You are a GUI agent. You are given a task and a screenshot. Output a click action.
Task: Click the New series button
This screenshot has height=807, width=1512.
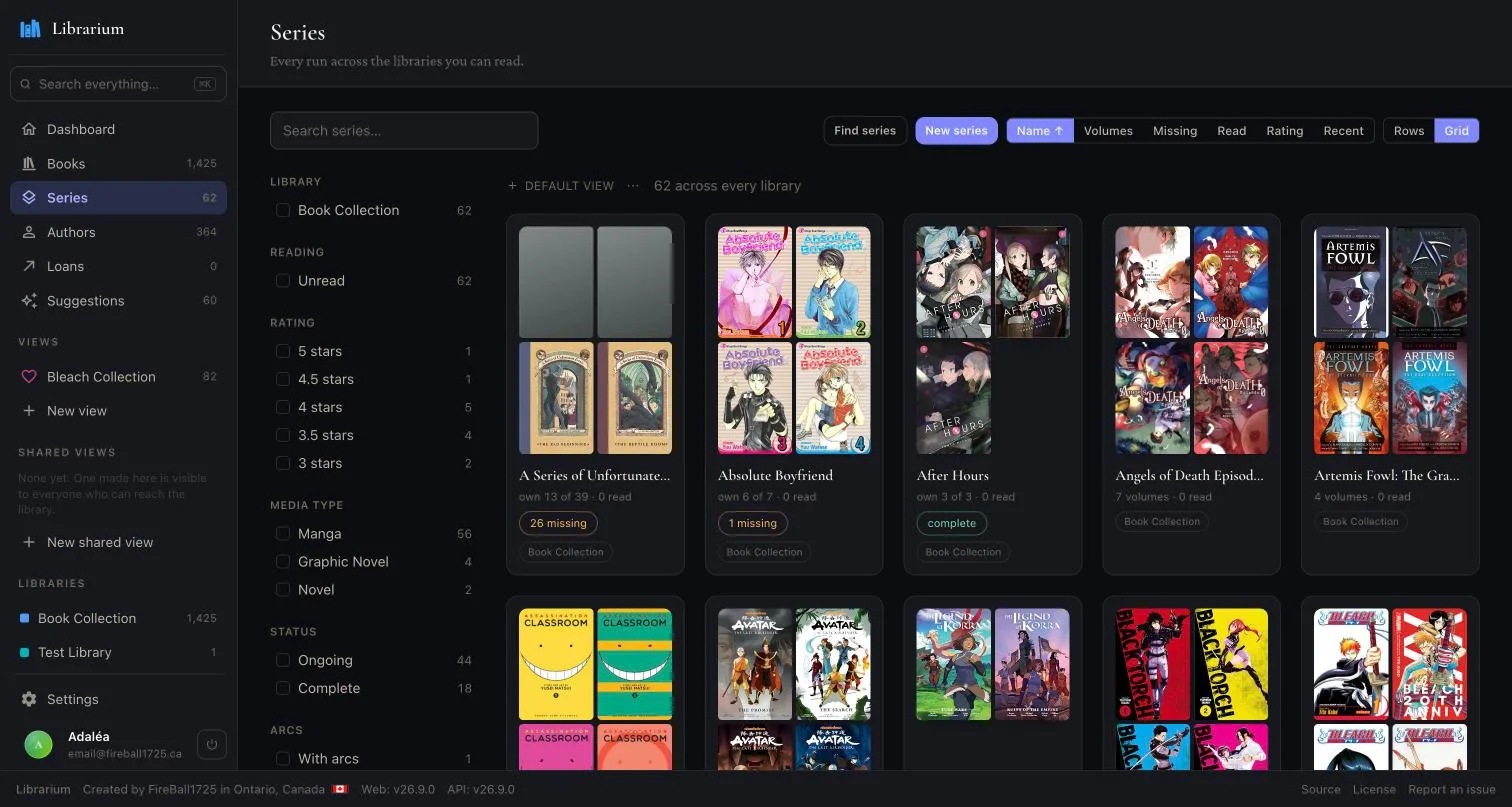[956, 131]
